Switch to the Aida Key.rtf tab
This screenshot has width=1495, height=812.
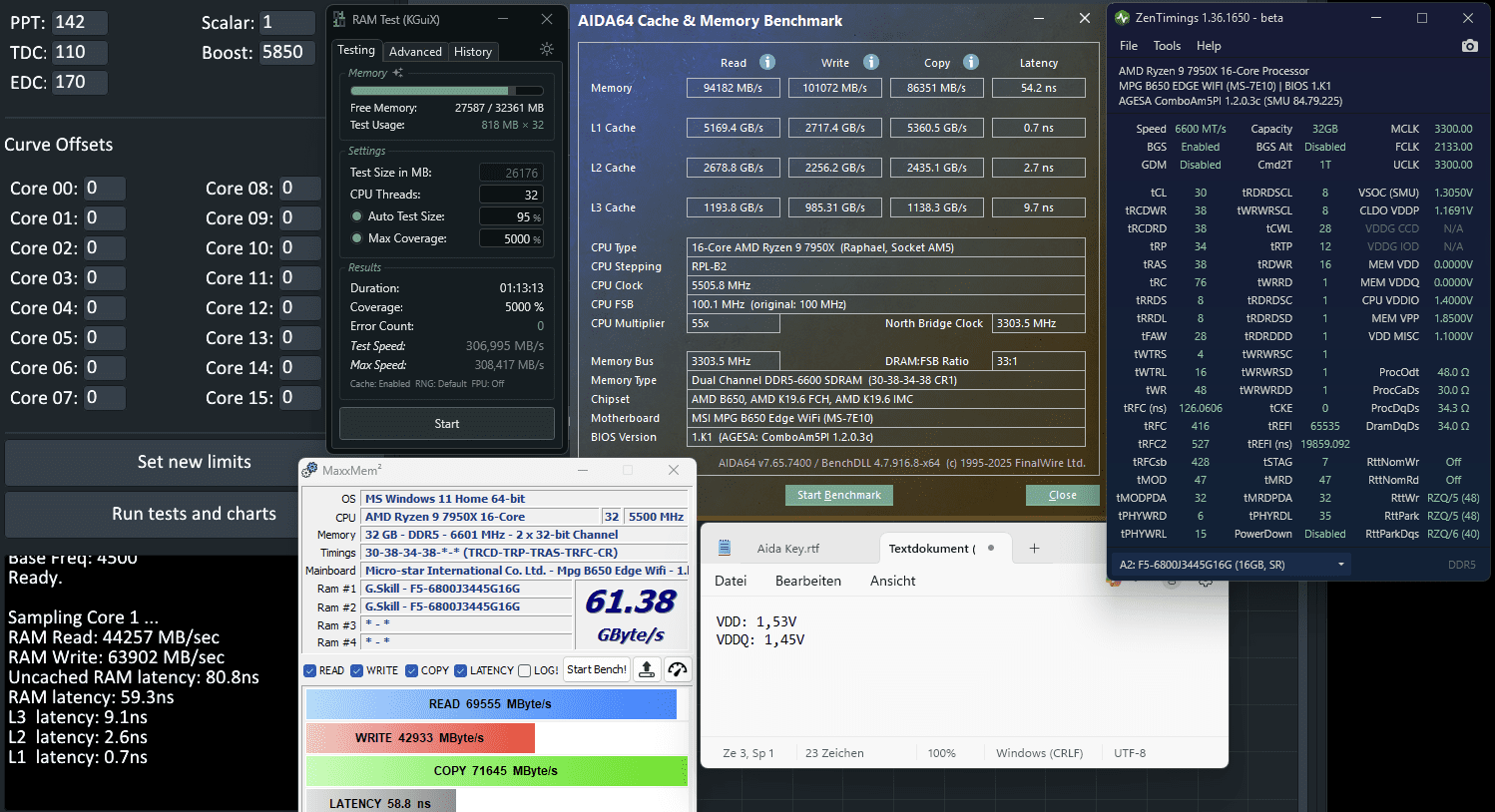tap(788, 548)
